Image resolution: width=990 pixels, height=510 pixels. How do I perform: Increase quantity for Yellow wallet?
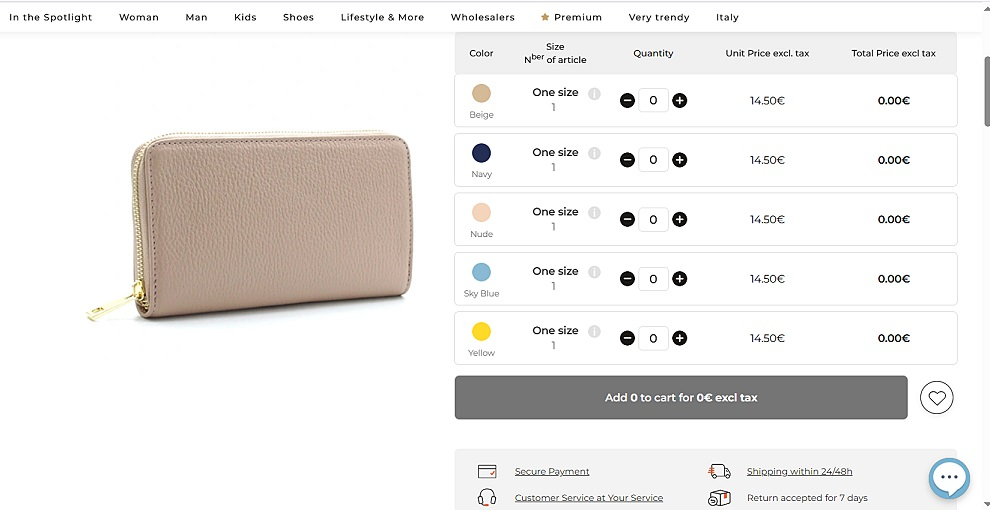[x=679, y=338]
